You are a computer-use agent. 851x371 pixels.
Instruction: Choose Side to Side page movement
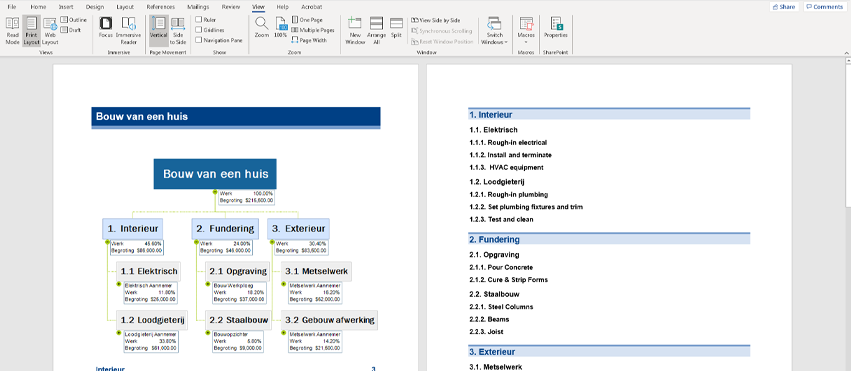[177, 30]
